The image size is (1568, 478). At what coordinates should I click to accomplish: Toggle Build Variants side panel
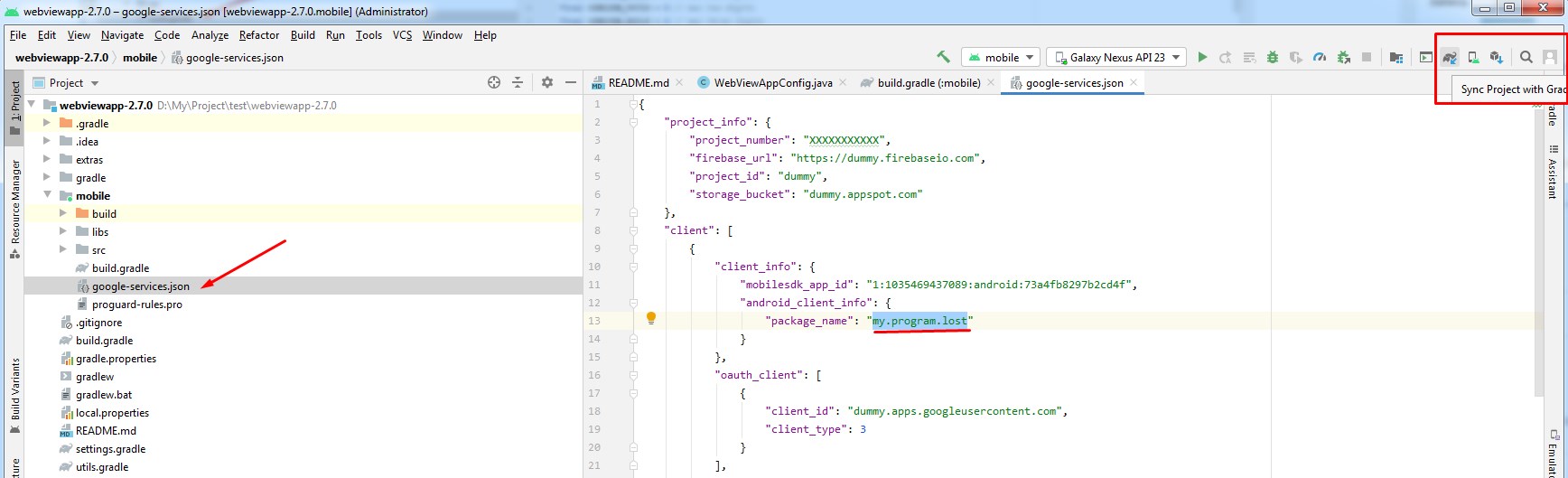(x=14, y=396)
